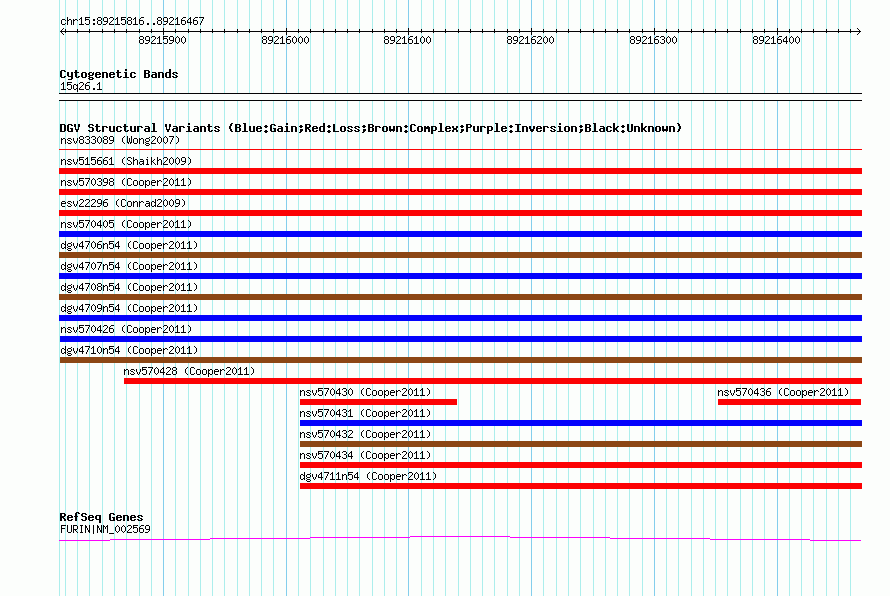The image size is (890, 596).
Task: Click nsv570398 (Cooper2011) label
Action: (126, 182)
